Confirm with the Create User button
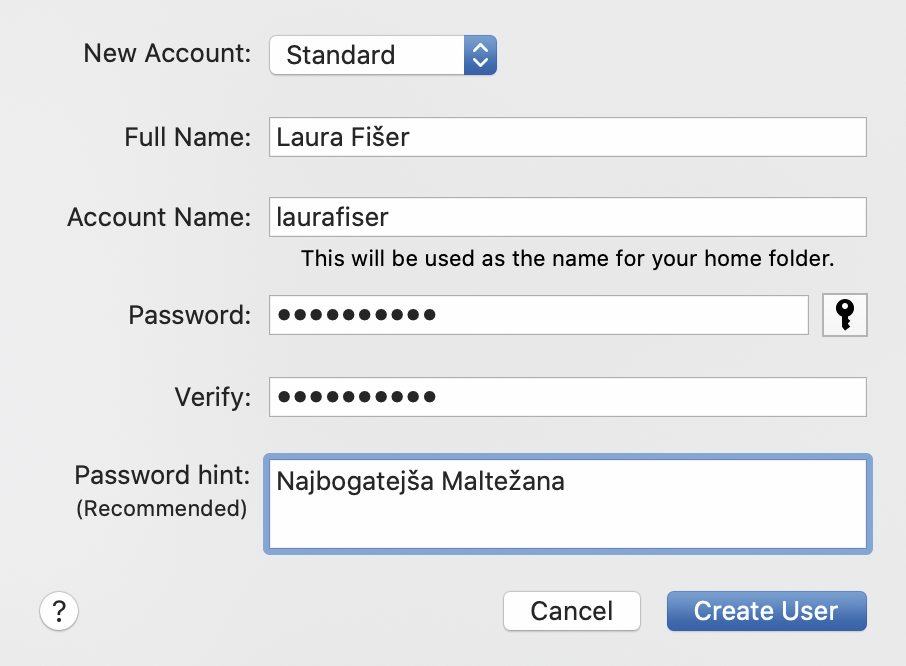 click(767, 611)
